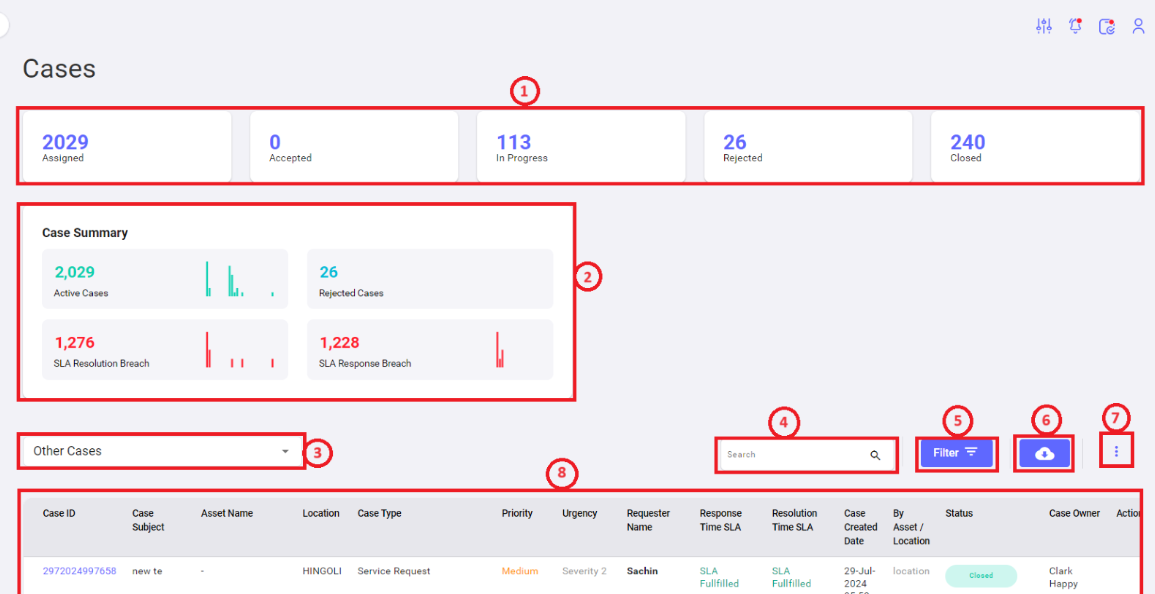Screen dimensions: 1155x594
Task: Expand the sidebar using top-left circle handle
Action: point(3,25)
